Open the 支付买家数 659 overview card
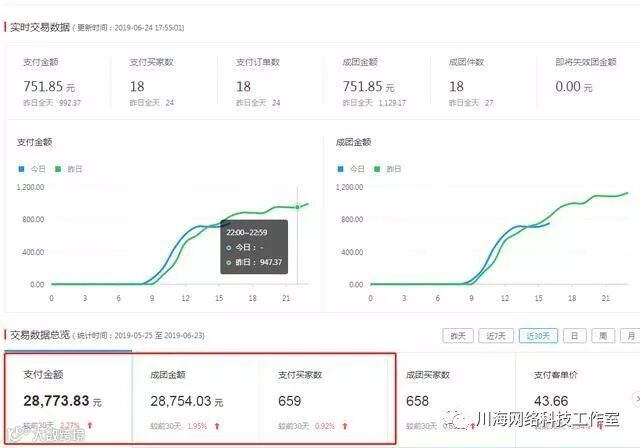Image resolution: width=640 pixels, height=448 pixels. 323,398
